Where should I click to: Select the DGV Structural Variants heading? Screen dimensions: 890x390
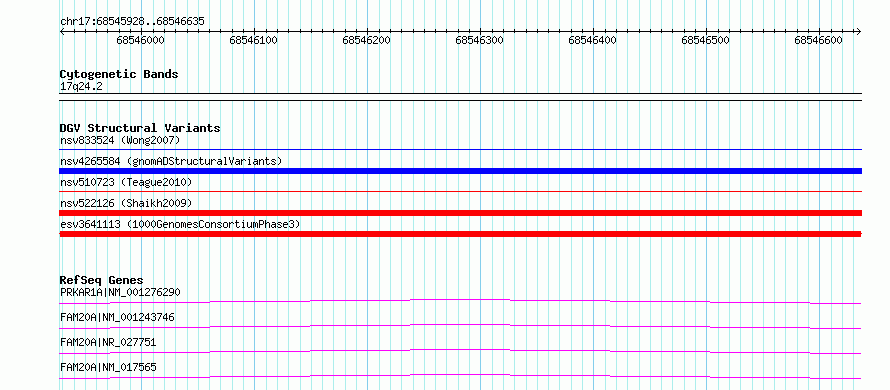(x=140, y=128)
